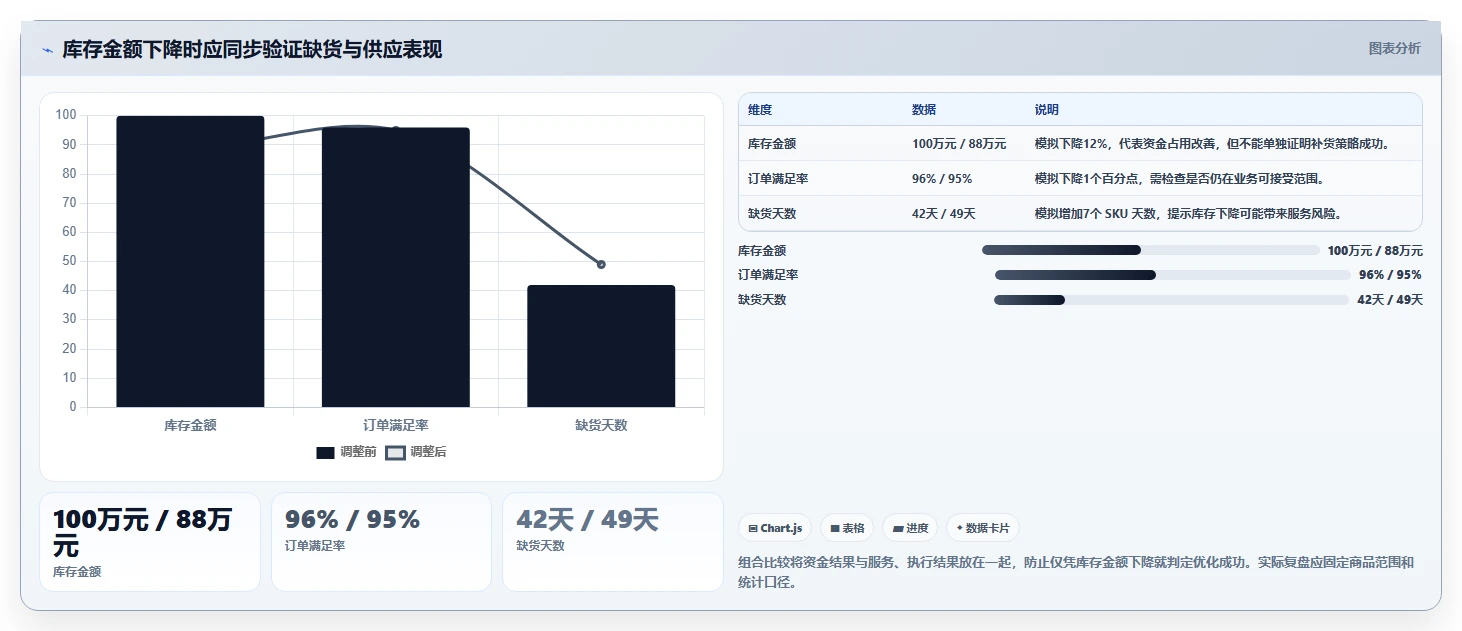
Task: Click the 缺货天数 label left of progress bar
Action: tap(762, 300)
